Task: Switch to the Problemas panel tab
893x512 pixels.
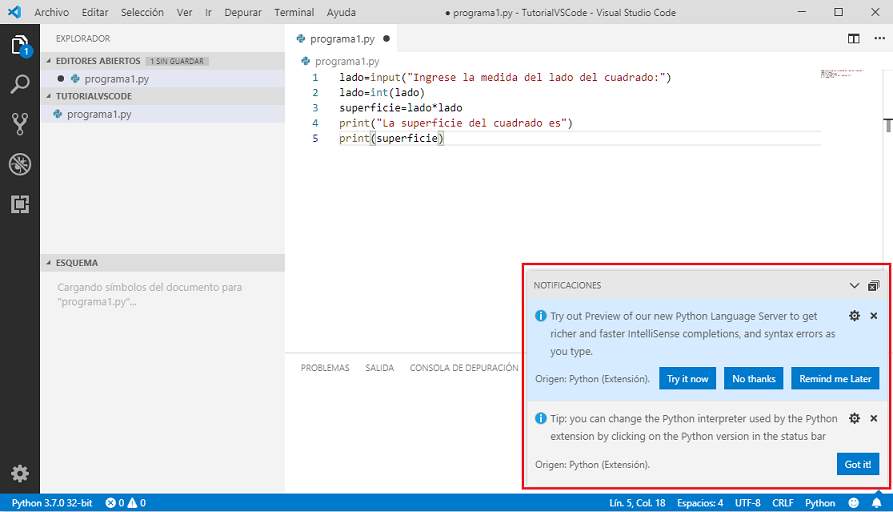Action: pos(325,368)
